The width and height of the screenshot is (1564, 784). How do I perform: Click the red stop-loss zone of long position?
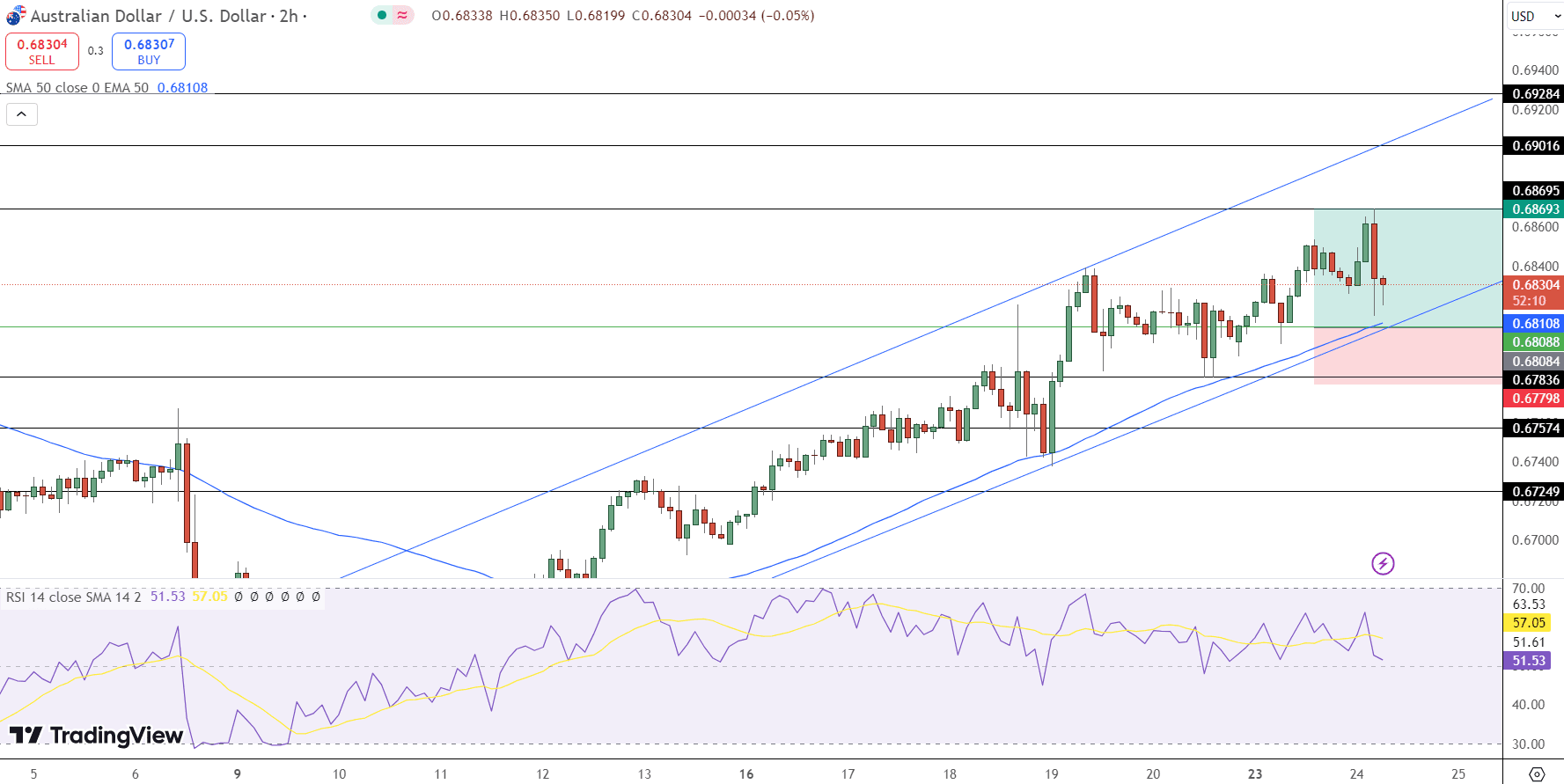(1408, 356)
